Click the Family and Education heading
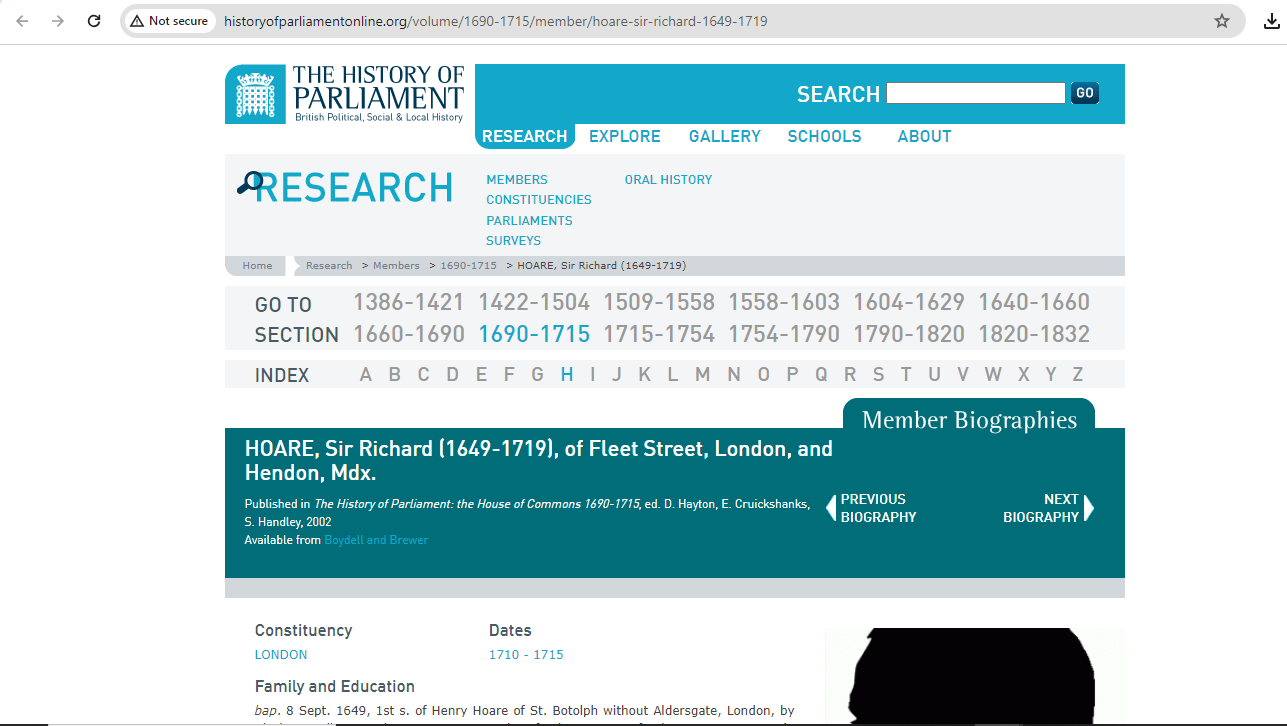The image size is (1287, 726). [x=335, y=686]
